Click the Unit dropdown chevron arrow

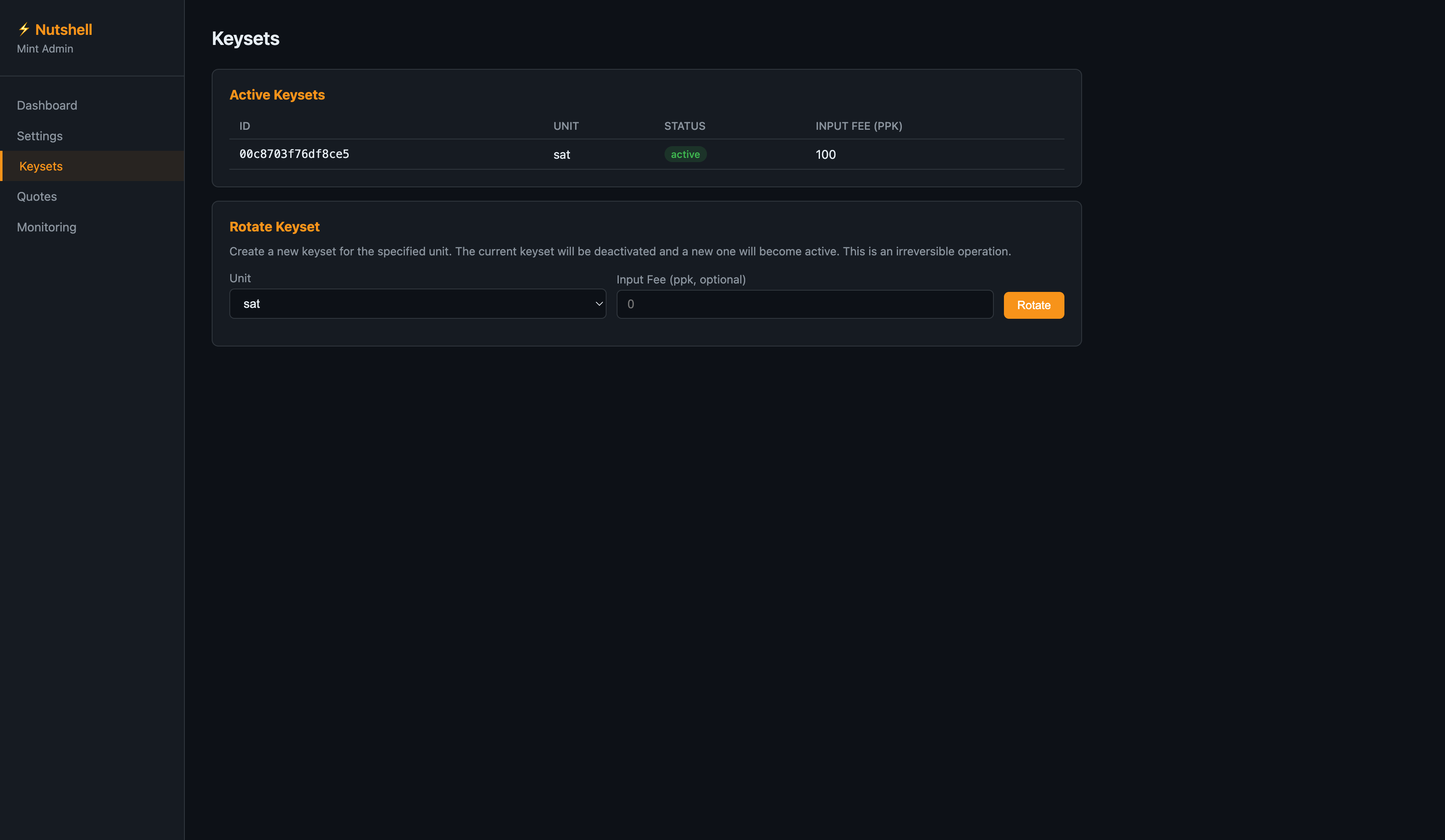tap(599, 304)
